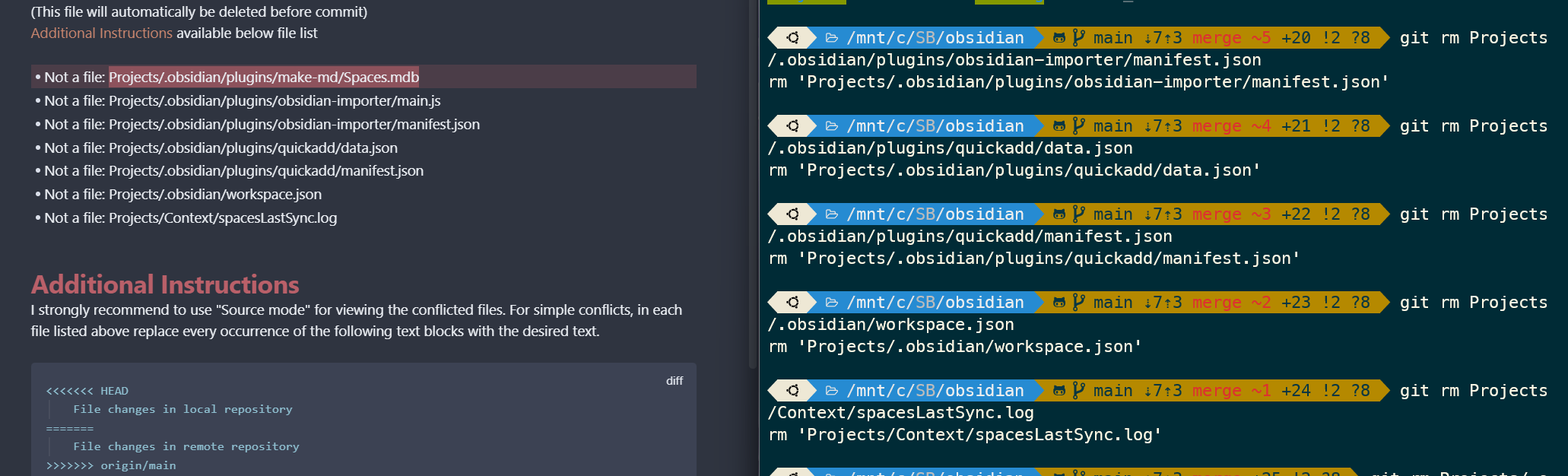Screen dimensions: 1568x476
Task: Click the Projects/.obsidian/workspace.json entry in the note
Action: pyautogui.click(x=215, y=195)
